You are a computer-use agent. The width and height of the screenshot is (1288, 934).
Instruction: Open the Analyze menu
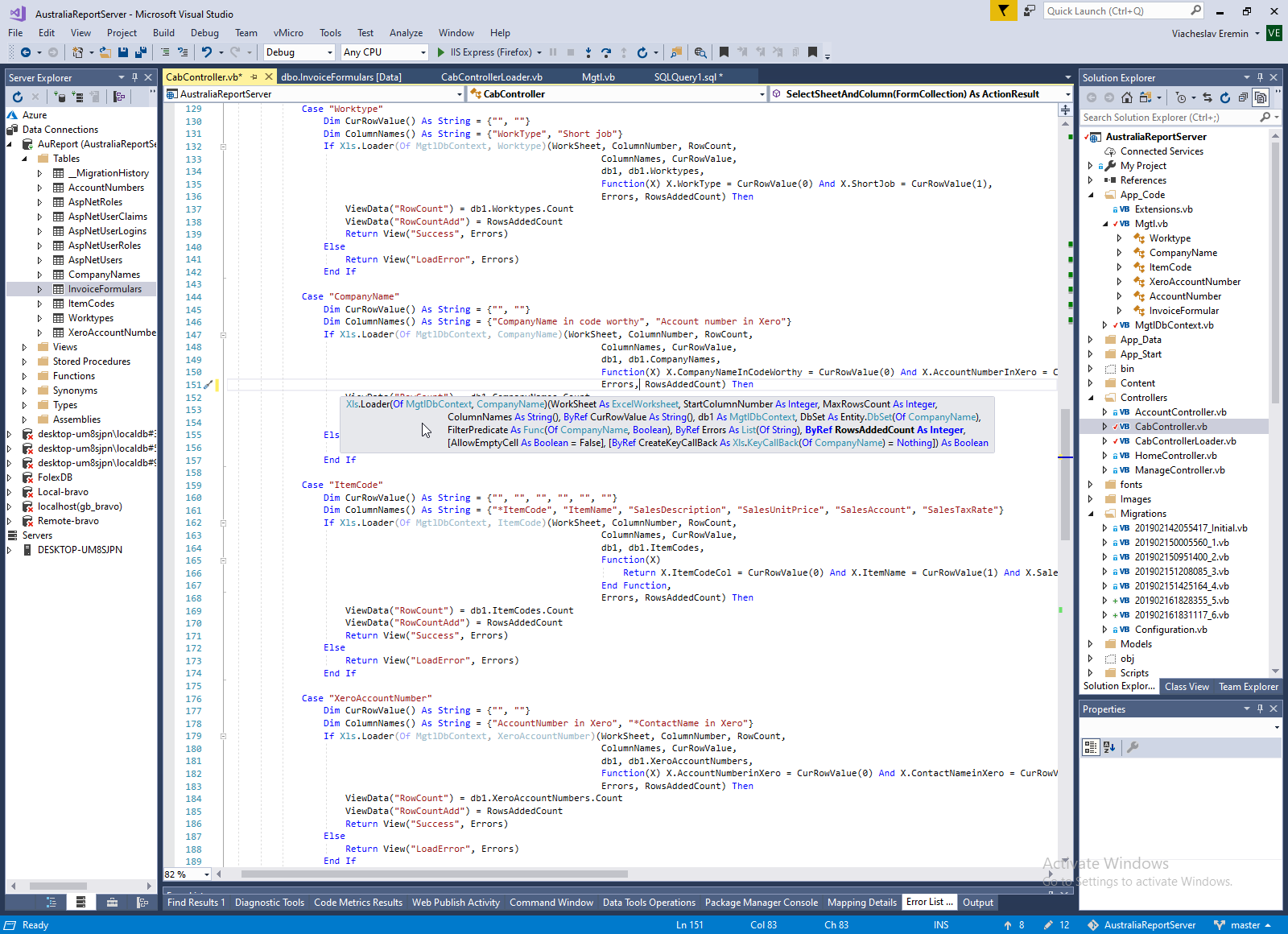coord(406,33)
